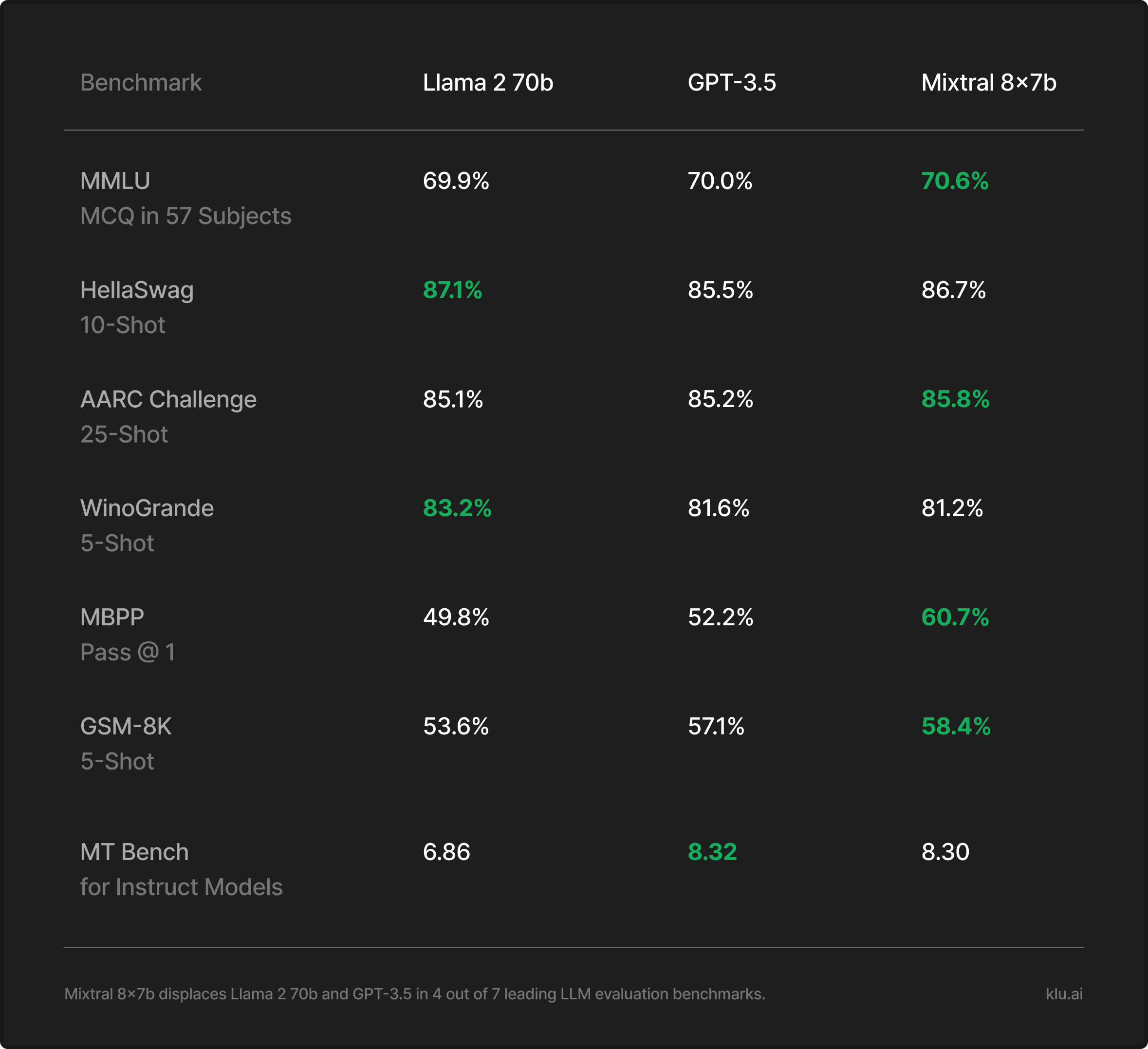Click the MT Bench row label
The width and height of the screenshot is (1148, 1049).
click(x=134, y=852)
